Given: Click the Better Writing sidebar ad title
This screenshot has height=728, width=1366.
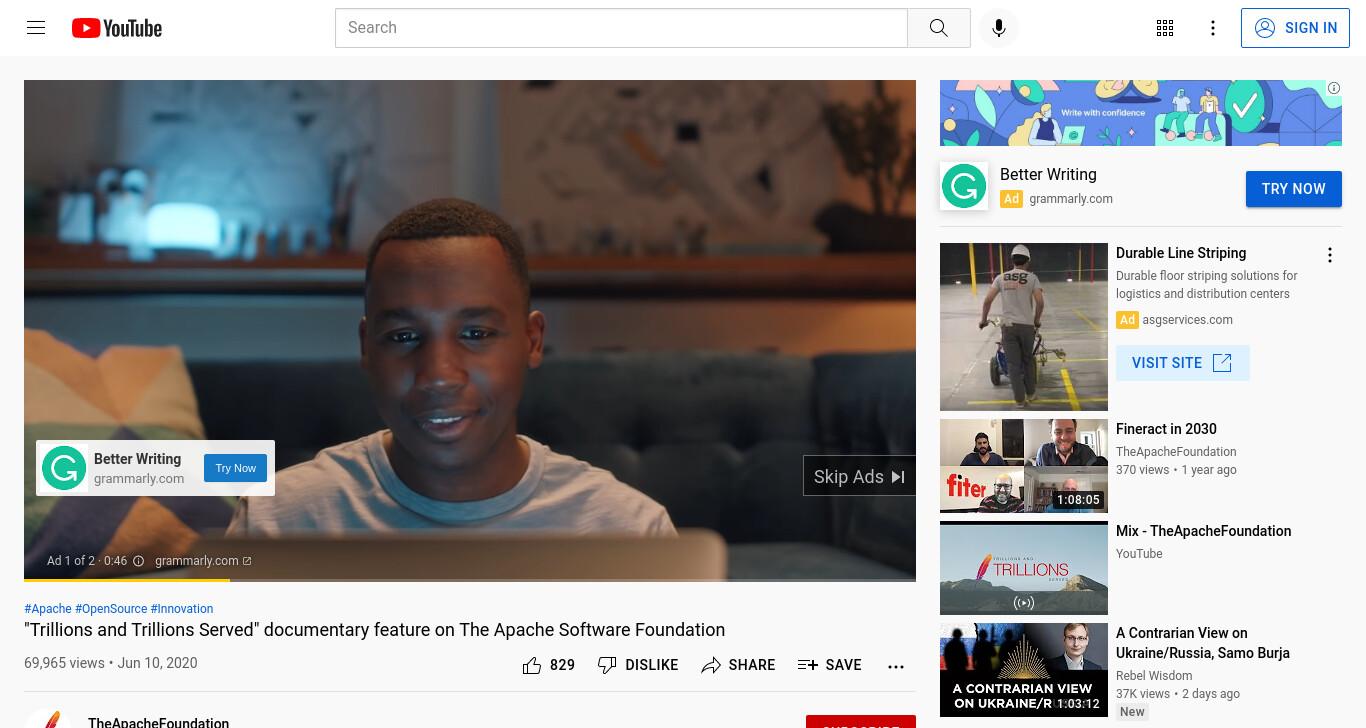Looking at the screenshot, I should [1048, 174].
